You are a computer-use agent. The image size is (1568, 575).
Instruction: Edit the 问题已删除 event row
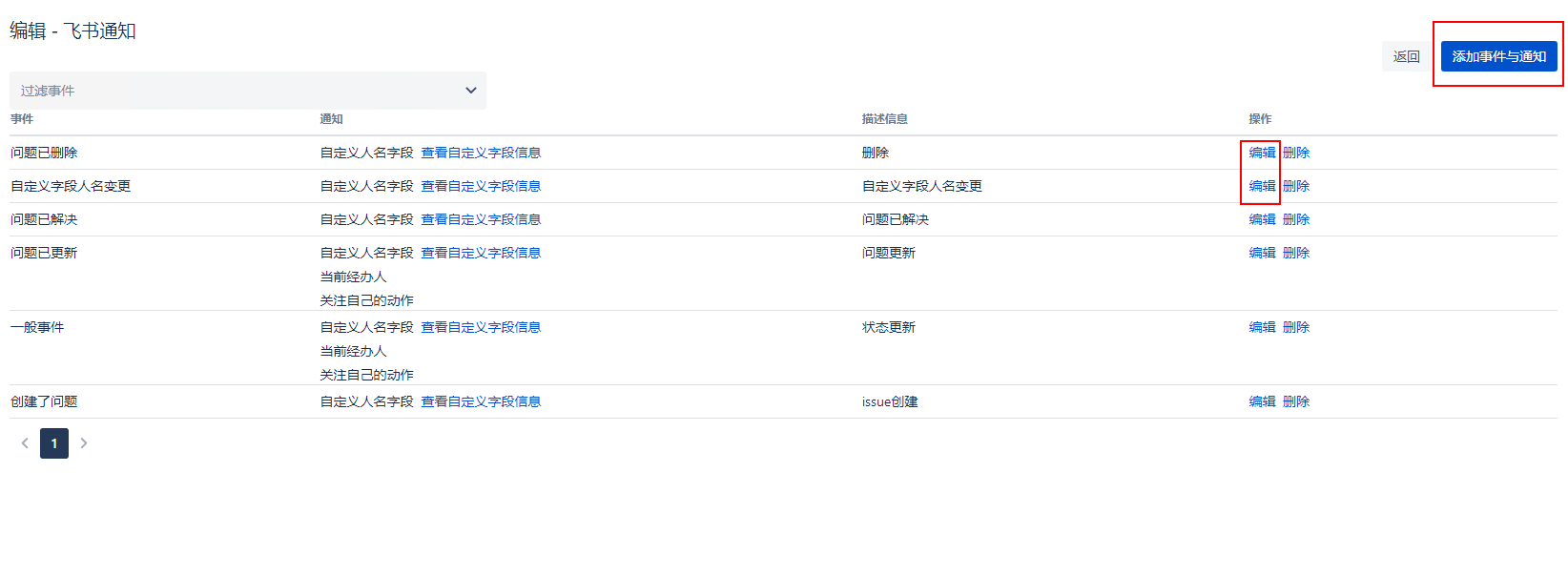pyautogui.click(x=1262, y=153)
